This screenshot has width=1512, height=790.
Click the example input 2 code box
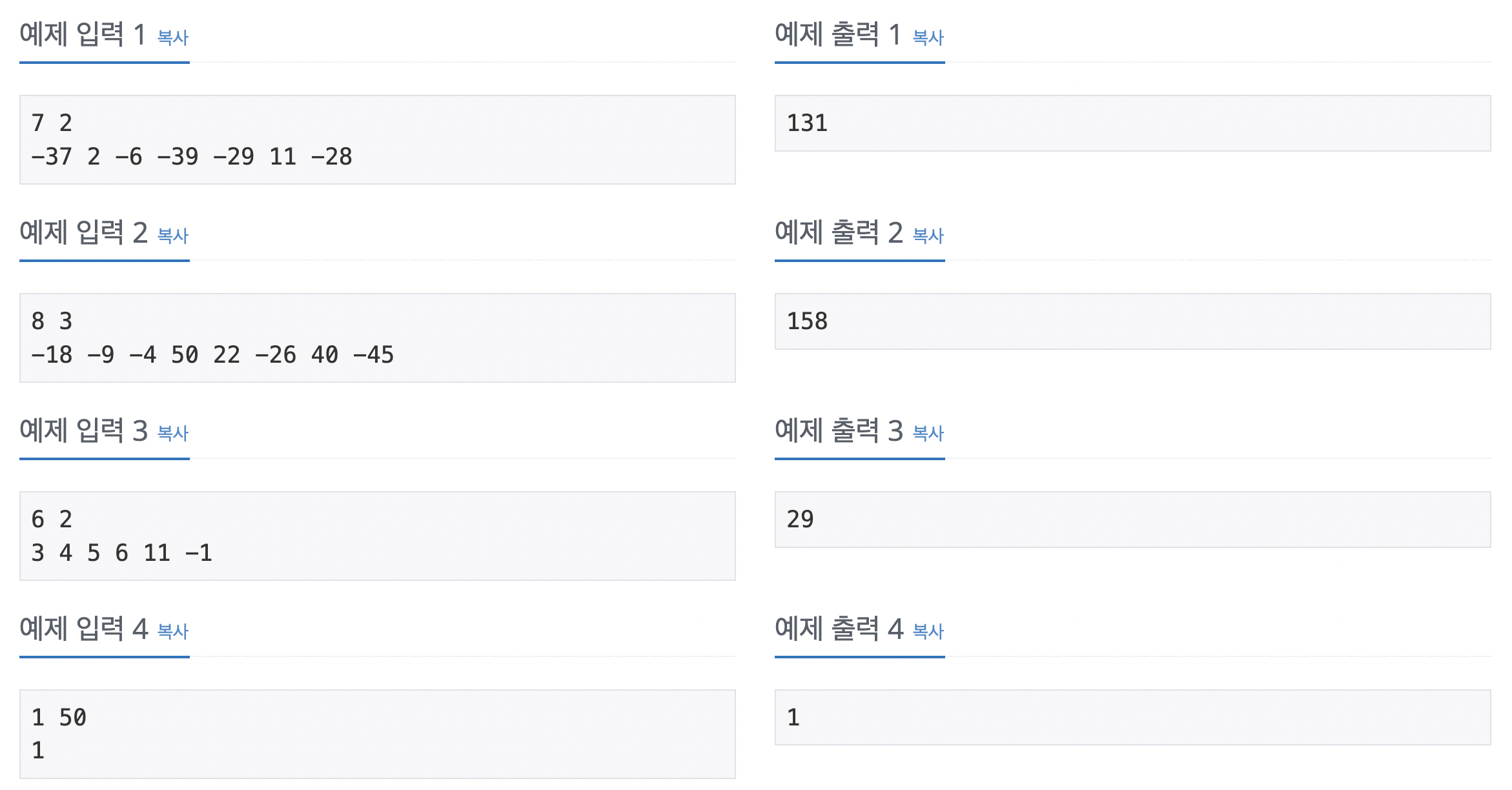coord(378,338)
